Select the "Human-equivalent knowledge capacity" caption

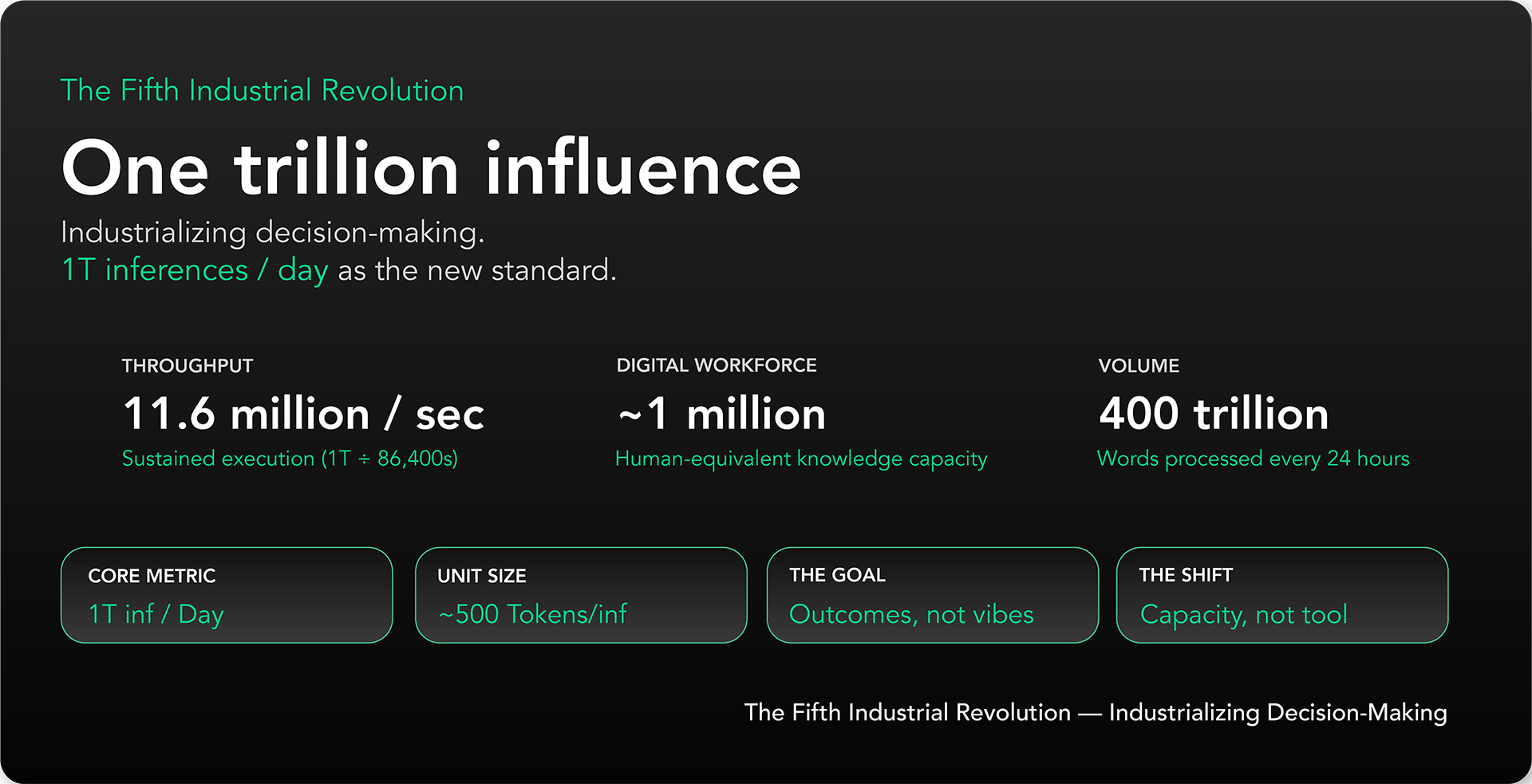801,459
